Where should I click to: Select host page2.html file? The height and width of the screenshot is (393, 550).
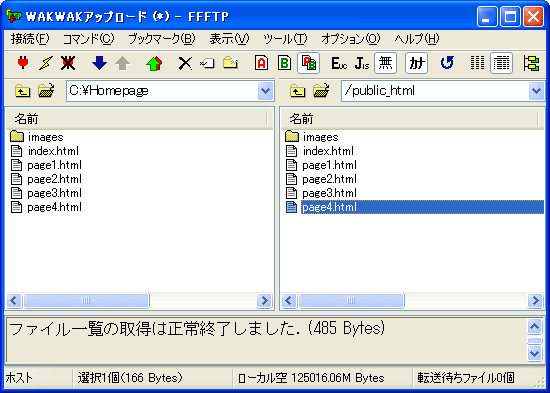[321, 179]
